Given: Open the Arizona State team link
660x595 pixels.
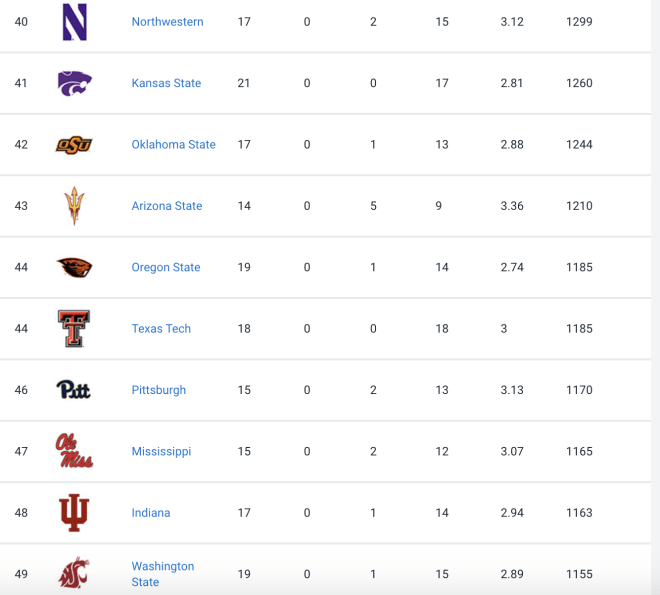Looking at the screenshot, I should pos(167,206).
